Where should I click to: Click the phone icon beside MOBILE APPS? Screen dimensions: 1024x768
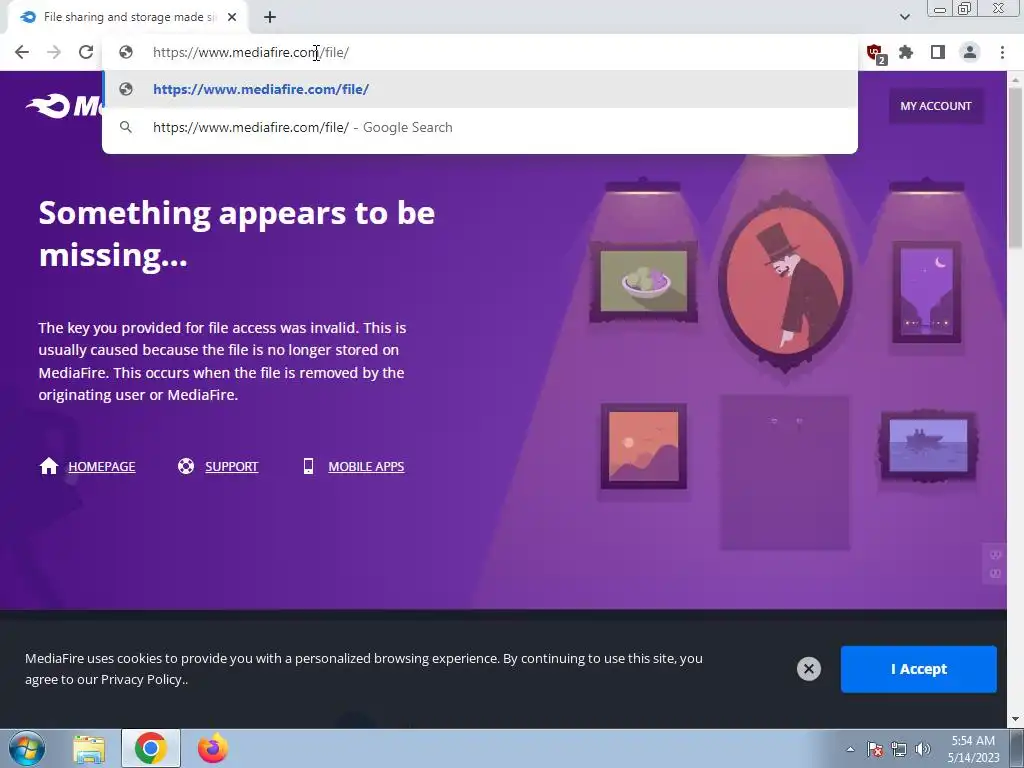[308, 466]
